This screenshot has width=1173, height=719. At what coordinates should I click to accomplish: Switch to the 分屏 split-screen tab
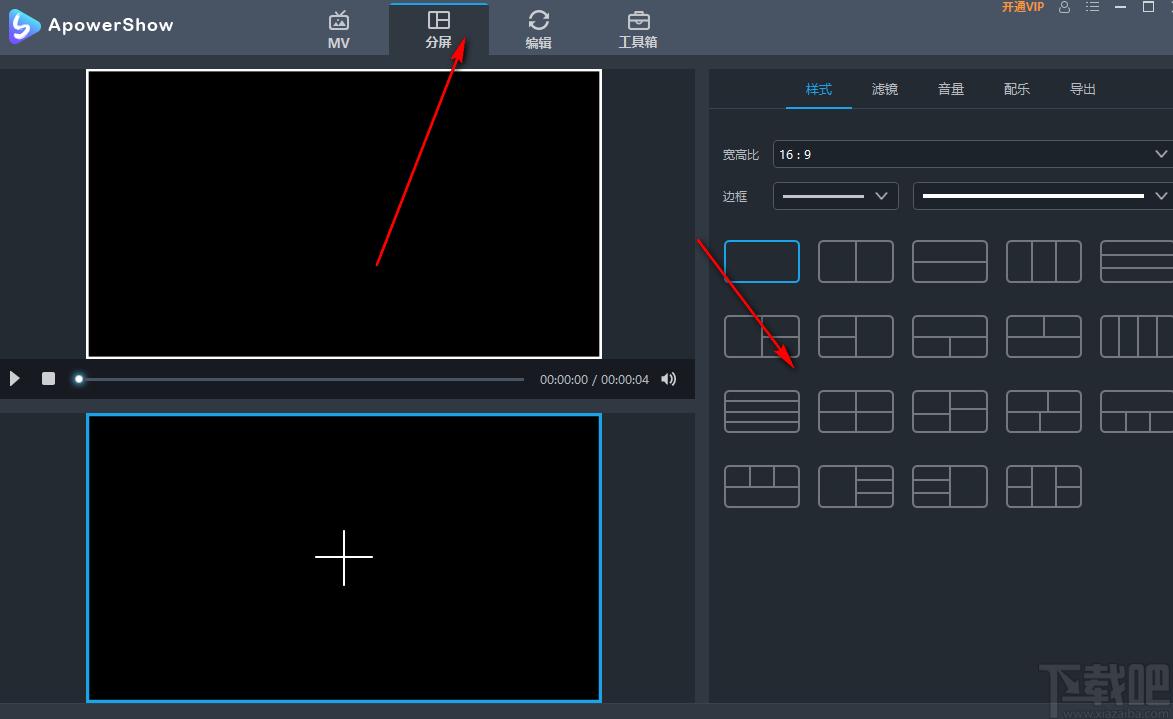click(x=438, y=30)
